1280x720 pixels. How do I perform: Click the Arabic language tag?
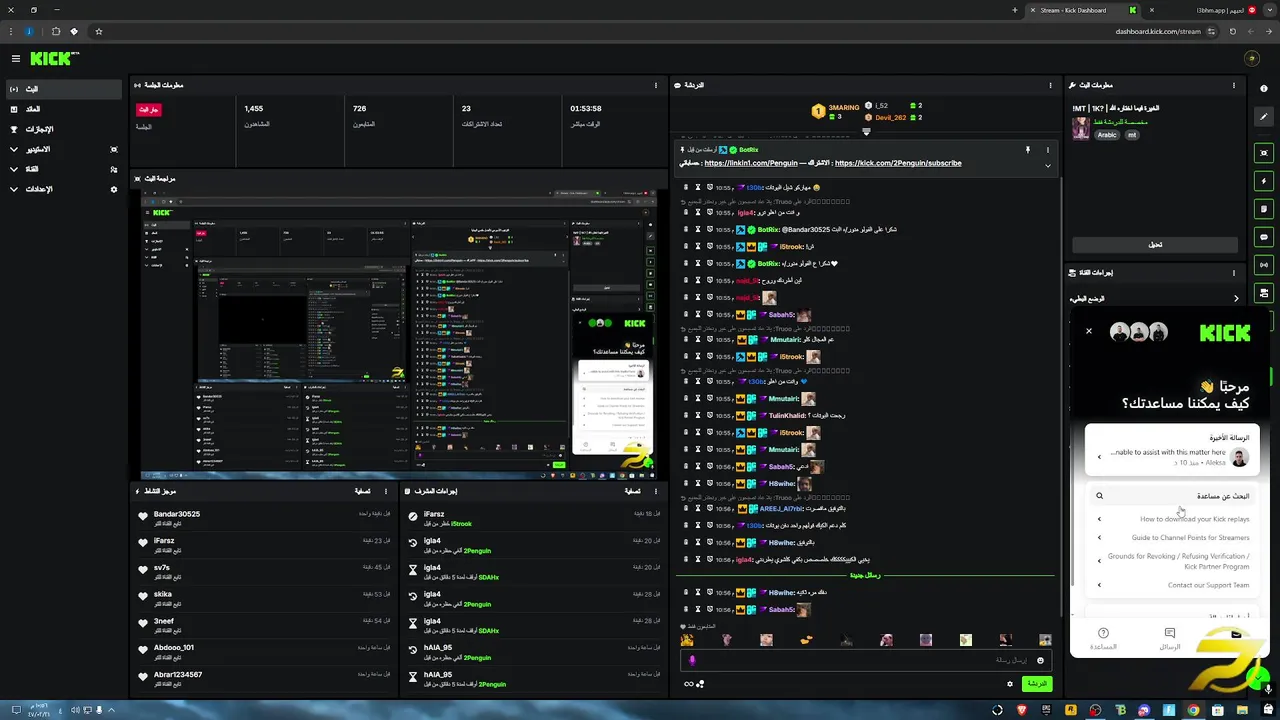pos(1107,134)
